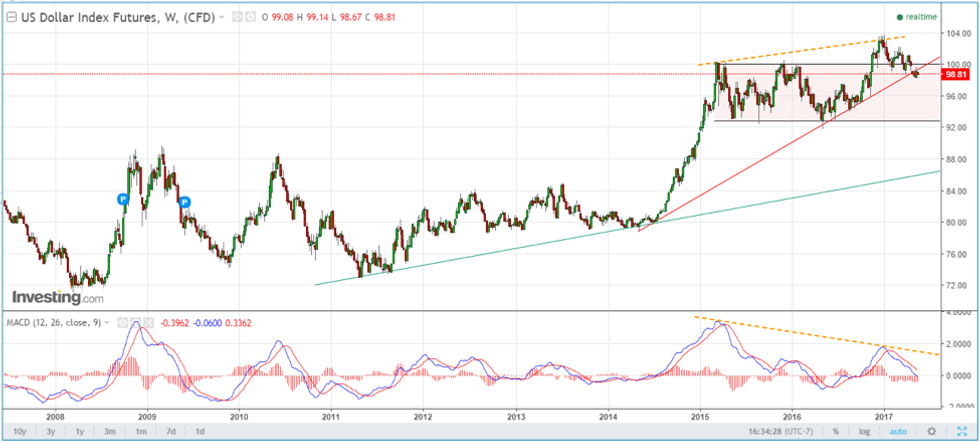
Task: Click the Investing.com logo watermark
Action: tap(57, 297)
